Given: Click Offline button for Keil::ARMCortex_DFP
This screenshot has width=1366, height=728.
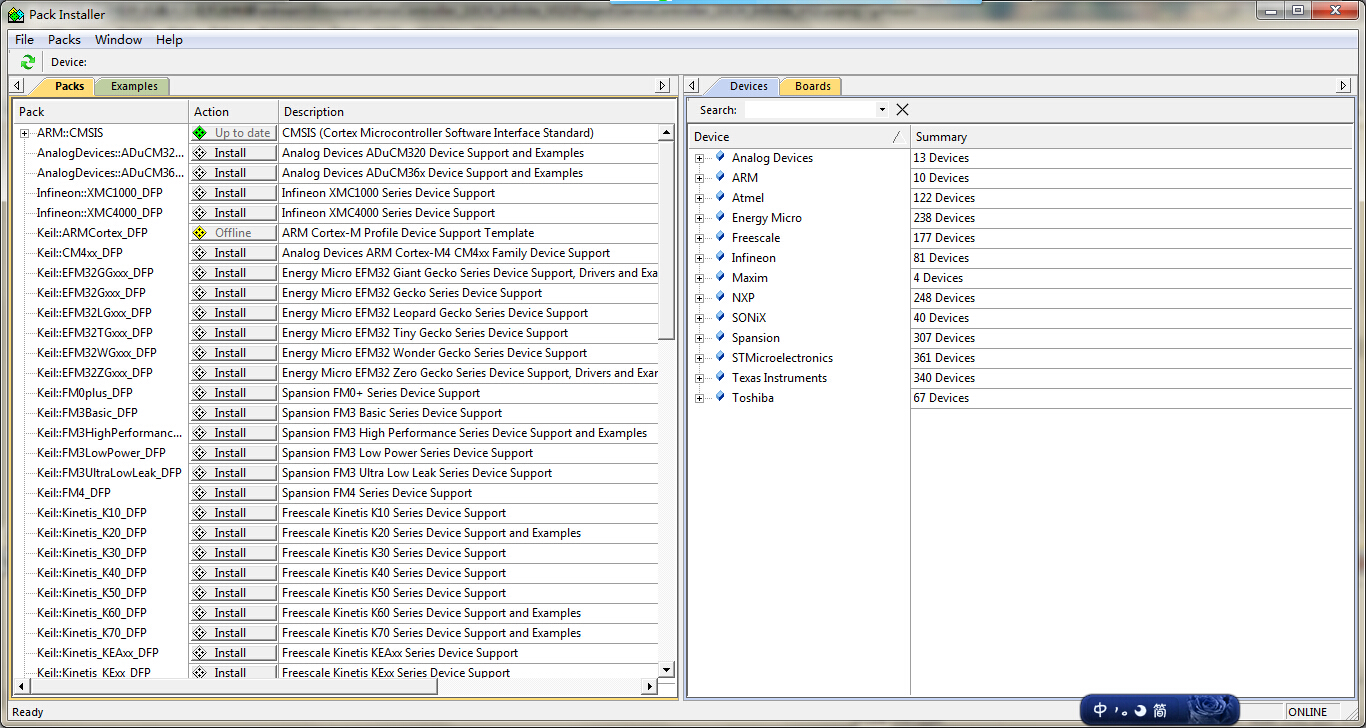Looking at the screenshot, I should (x=233, y=233).
